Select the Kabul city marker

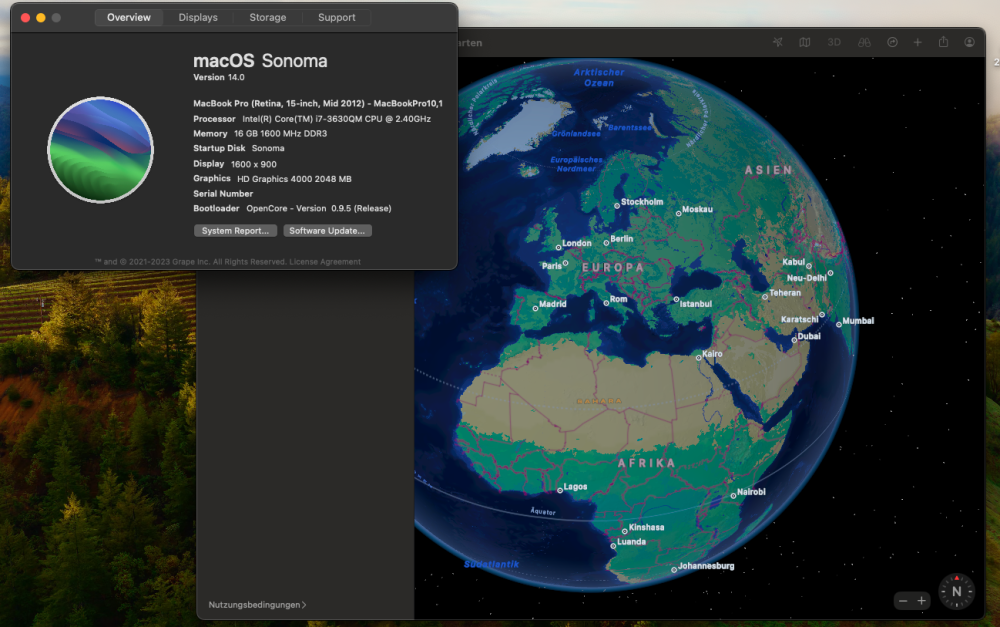[x=809, y=266]
